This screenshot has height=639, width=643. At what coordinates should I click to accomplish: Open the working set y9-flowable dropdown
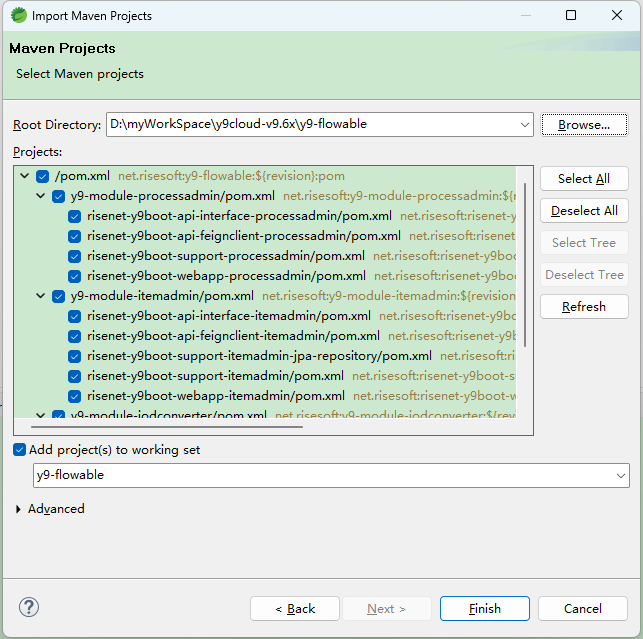620,476
